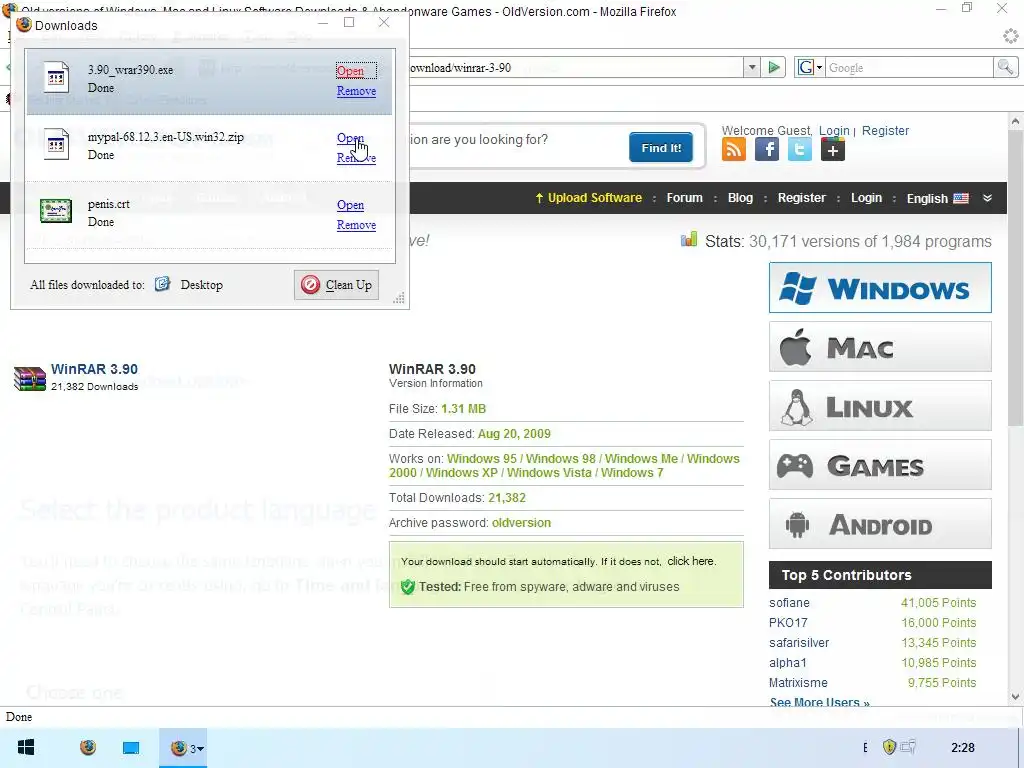Click the Google search input field
1024x768 pixels.
pyautogui.click(x=910, y=67)
